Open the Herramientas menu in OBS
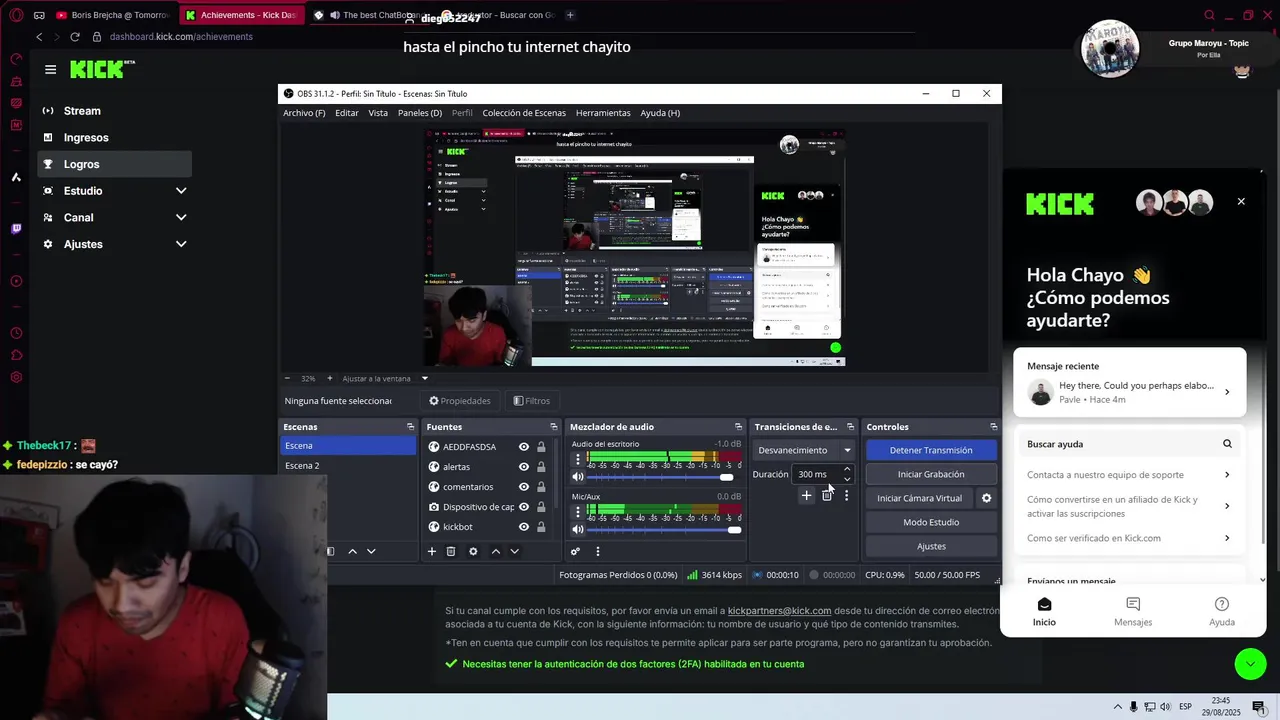The width and height of the screenshot is (1280, 720). (603, 113)
